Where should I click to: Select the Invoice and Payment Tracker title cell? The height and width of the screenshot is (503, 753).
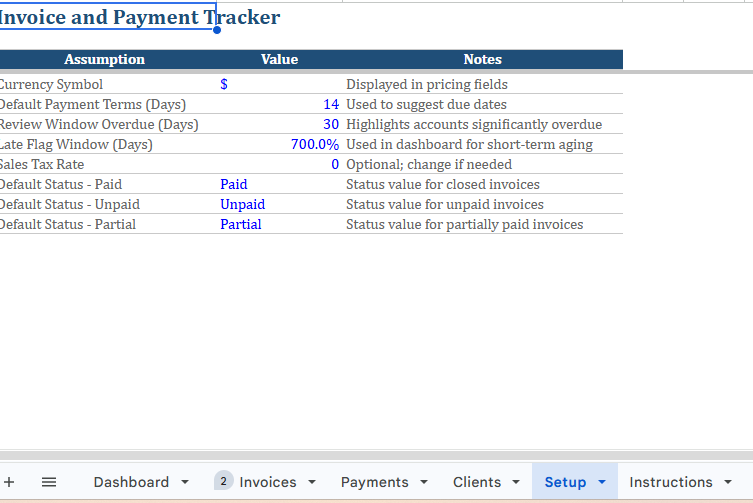pos(108,16)
